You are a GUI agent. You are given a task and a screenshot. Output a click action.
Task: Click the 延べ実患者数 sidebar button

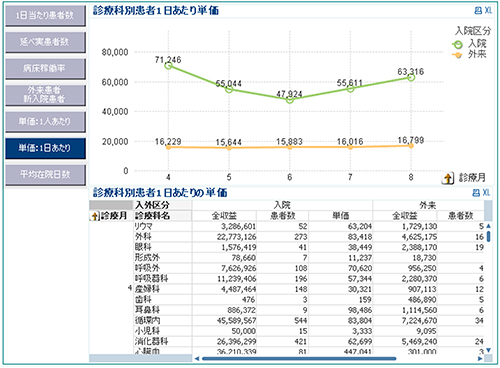[45, 42]
